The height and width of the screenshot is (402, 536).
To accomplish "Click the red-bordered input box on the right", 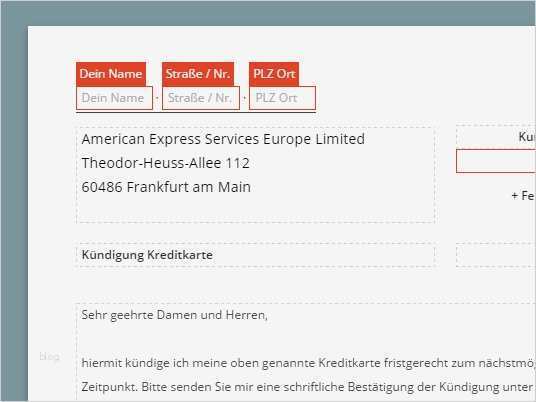I will (496, 161).
